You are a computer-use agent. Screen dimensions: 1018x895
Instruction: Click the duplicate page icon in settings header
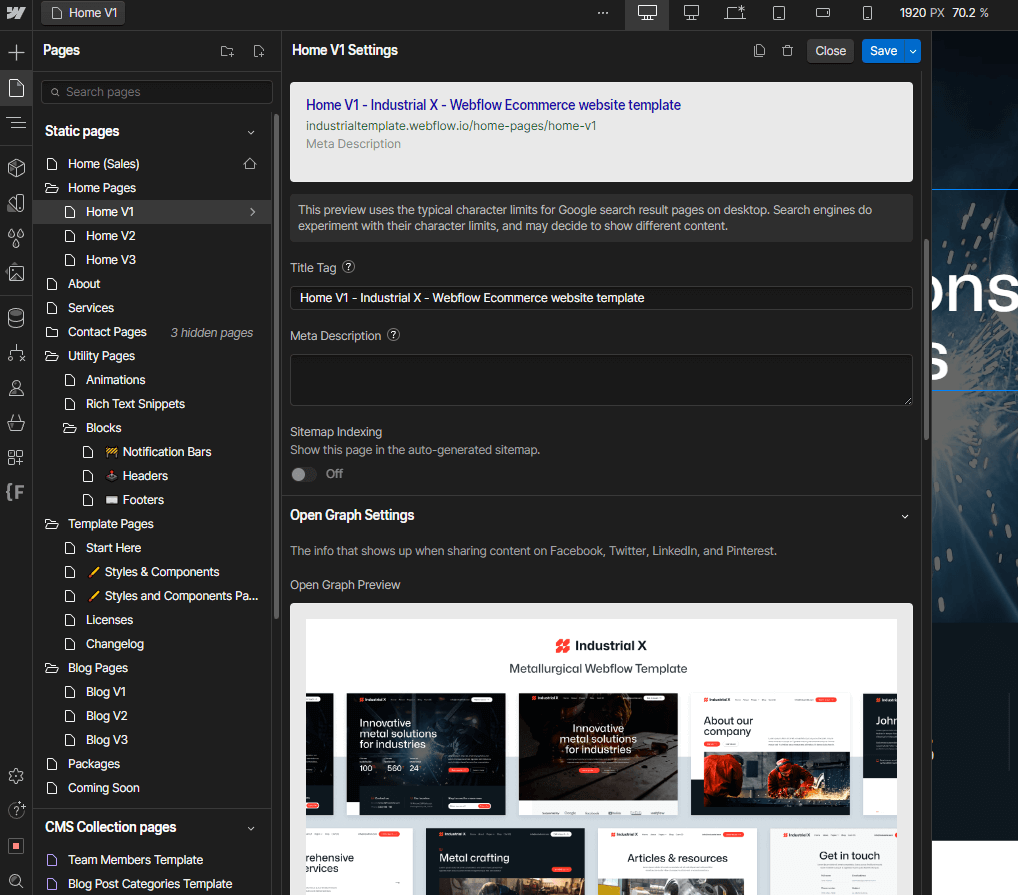pos(759,50)
